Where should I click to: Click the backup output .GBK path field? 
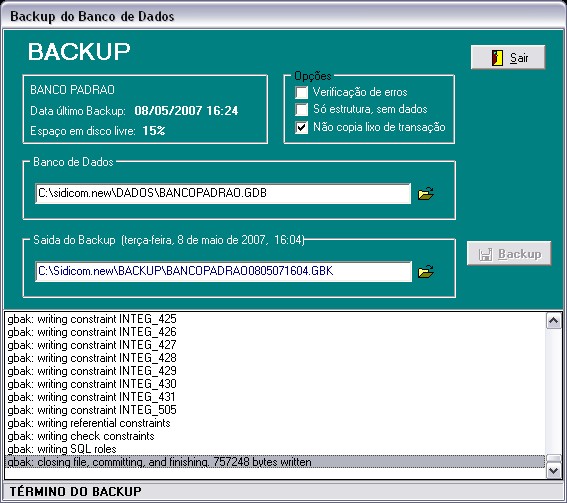tap(223, 272)
